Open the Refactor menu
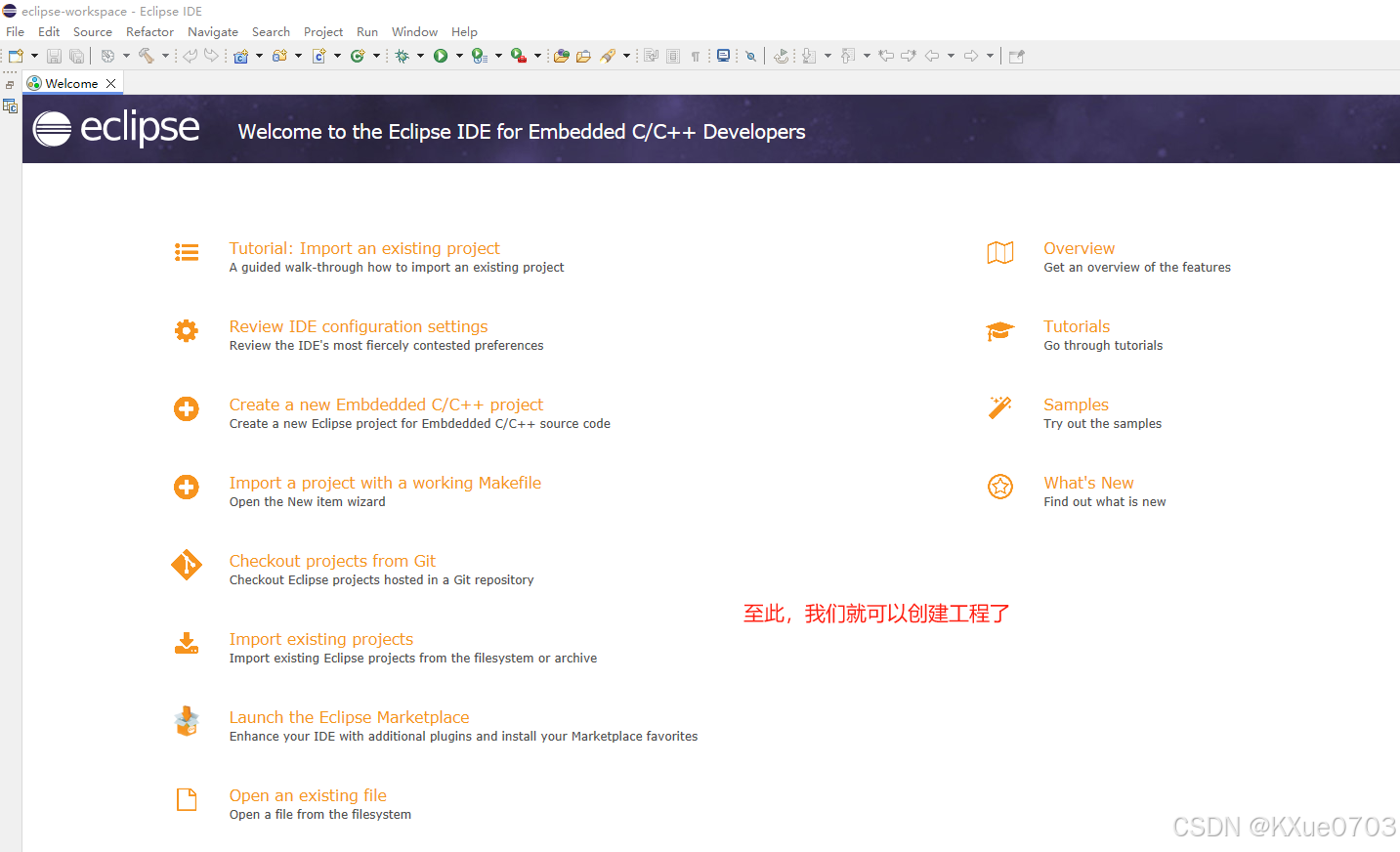 [x=149, y=32]
